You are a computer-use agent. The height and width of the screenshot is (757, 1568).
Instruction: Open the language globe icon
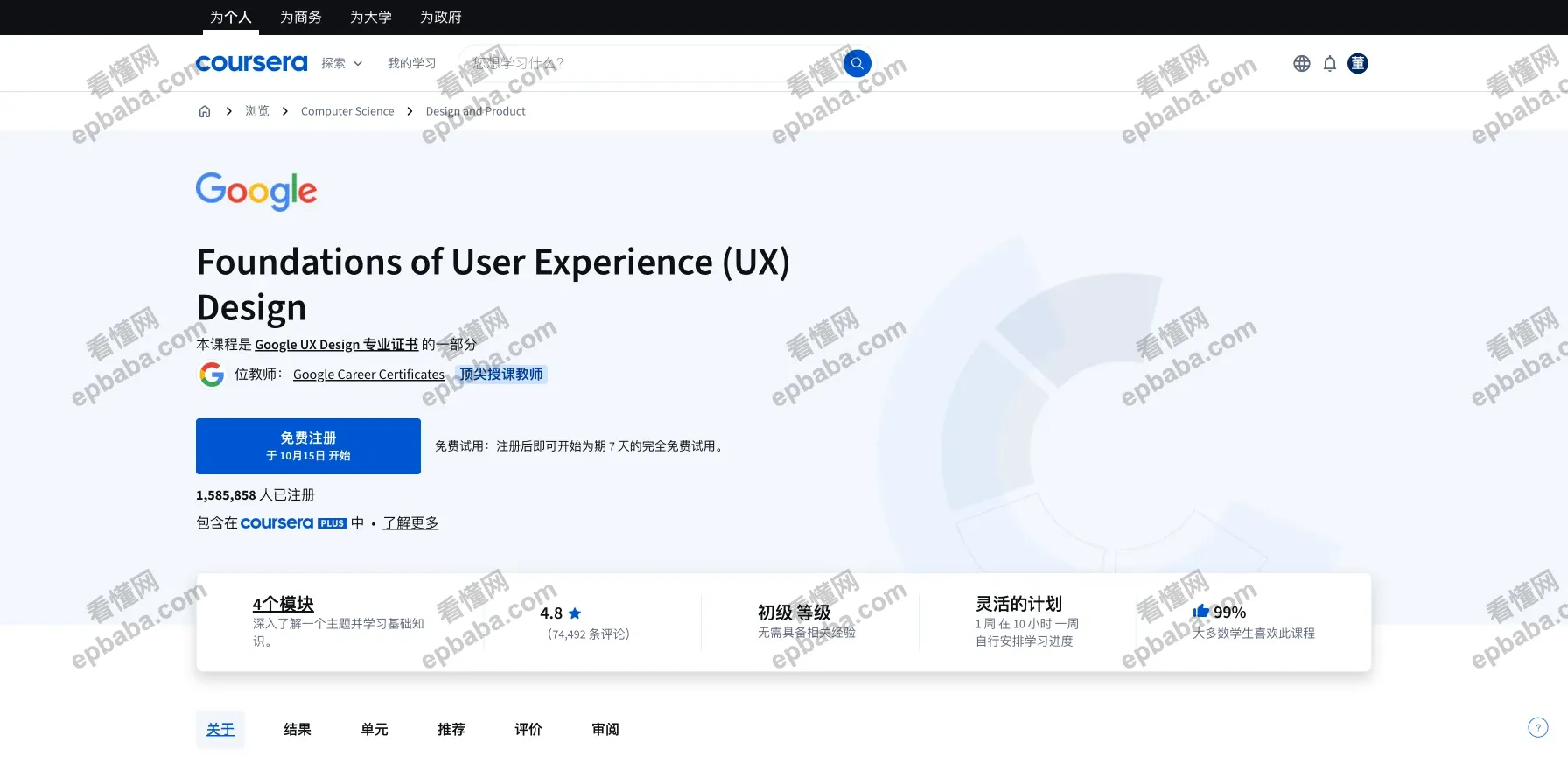pyautogui.click(x=1302, y=63)
